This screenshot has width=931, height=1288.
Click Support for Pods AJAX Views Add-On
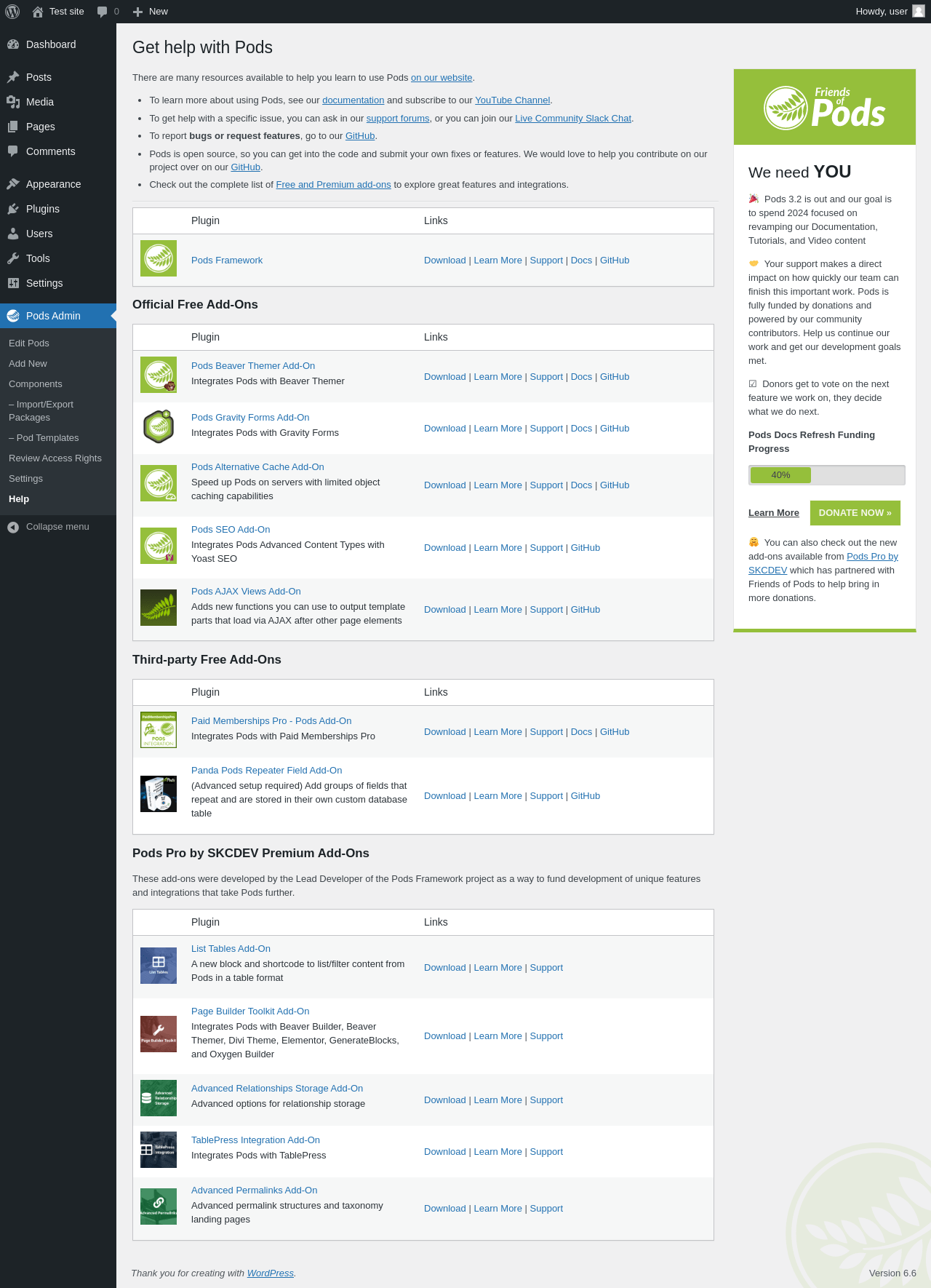546,610
